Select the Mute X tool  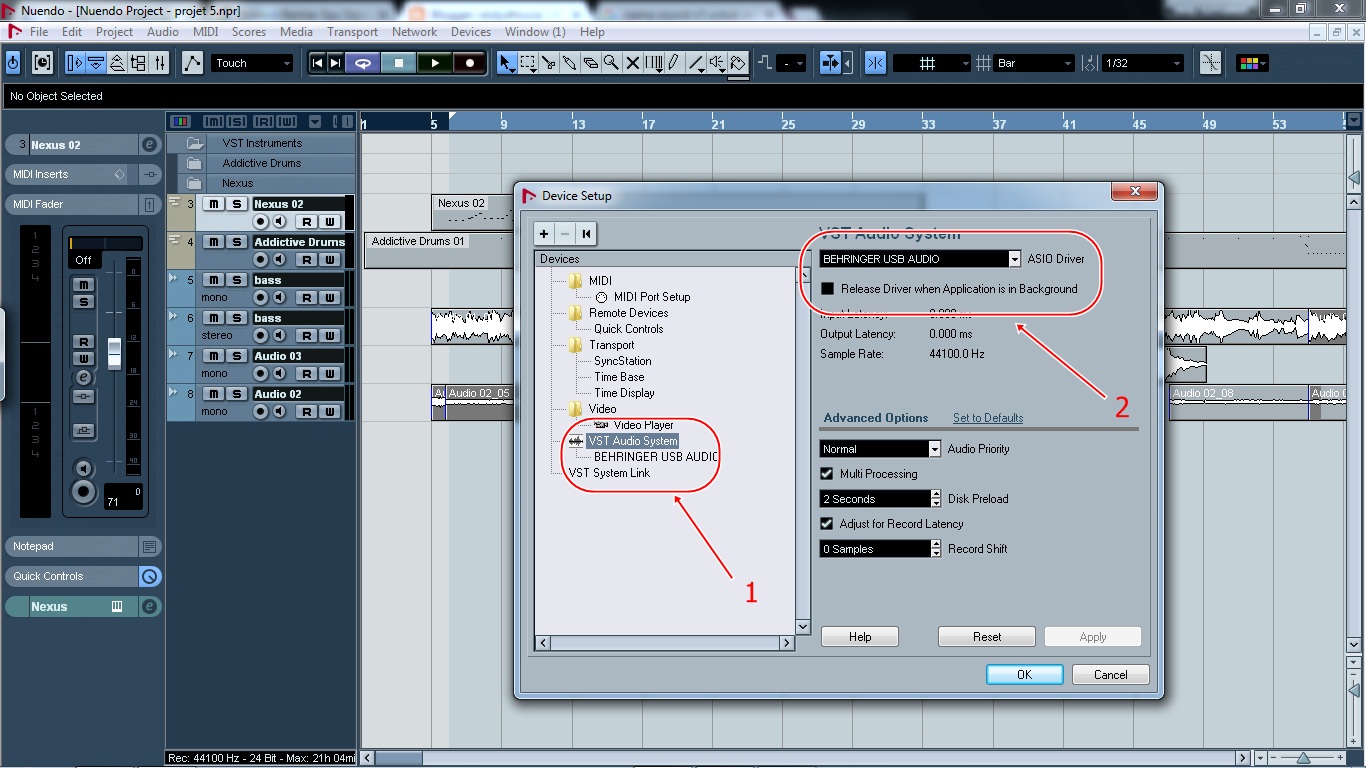[632, 63]
